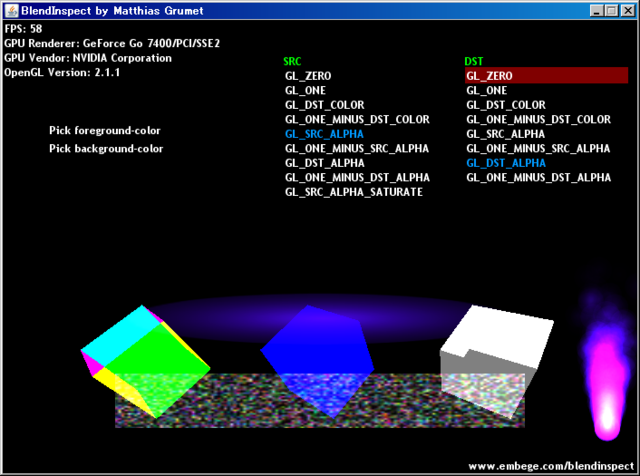Select GL_SRC_ALPHA in the DST column
This screenshot has height=476, width=640.
pos(505,134)
